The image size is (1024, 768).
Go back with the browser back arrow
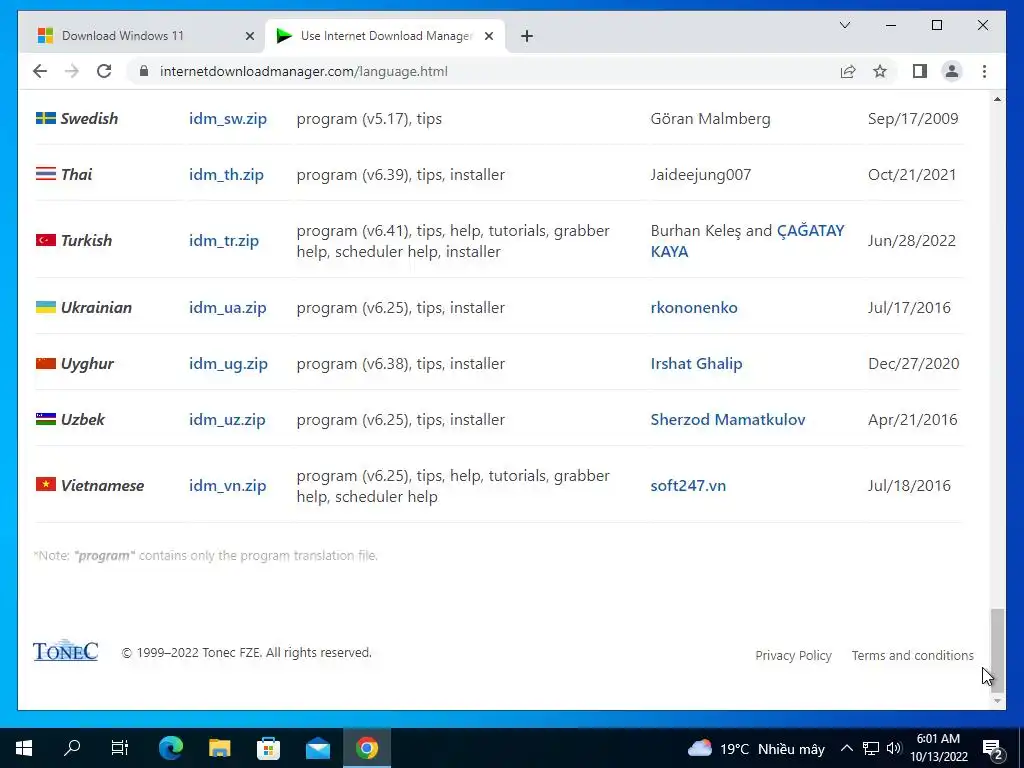[x=40, y=71]
